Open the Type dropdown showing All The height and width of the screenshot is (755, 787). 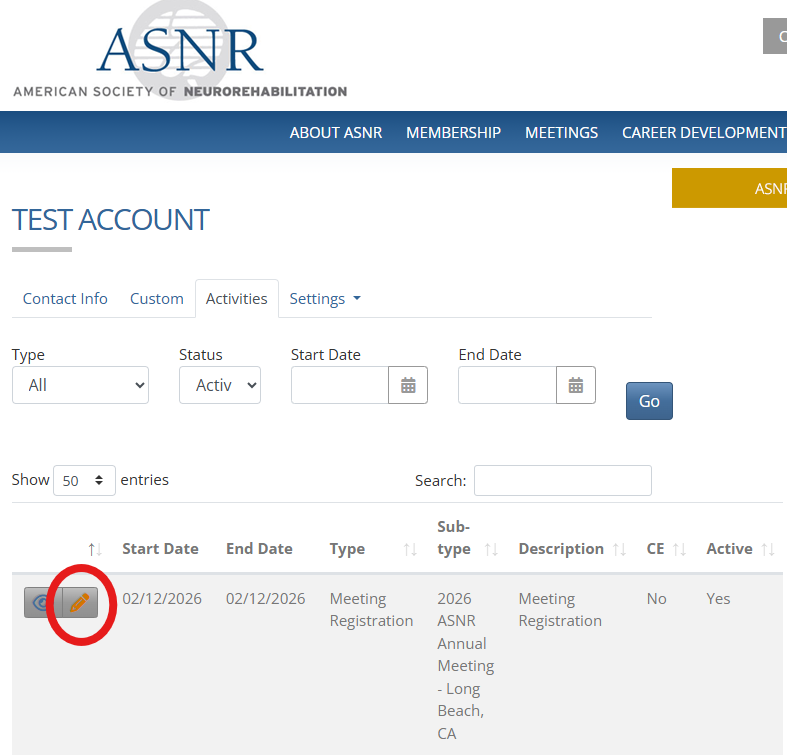80,385
